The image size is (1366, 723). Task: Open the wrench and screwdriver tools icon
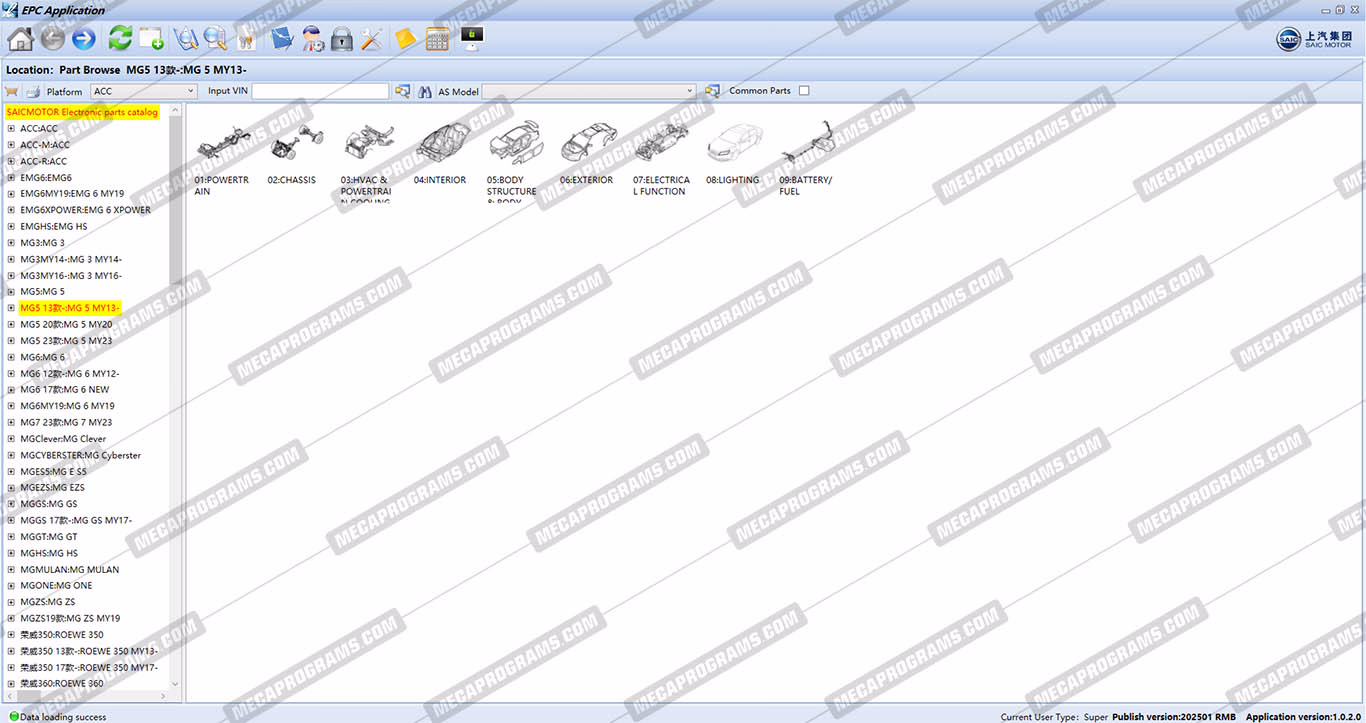coord(372,39)
